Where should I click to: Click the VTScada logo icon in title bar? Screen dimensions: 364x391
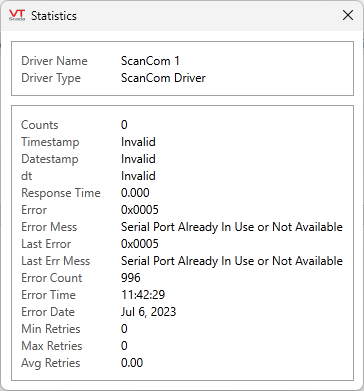(17, 15)
